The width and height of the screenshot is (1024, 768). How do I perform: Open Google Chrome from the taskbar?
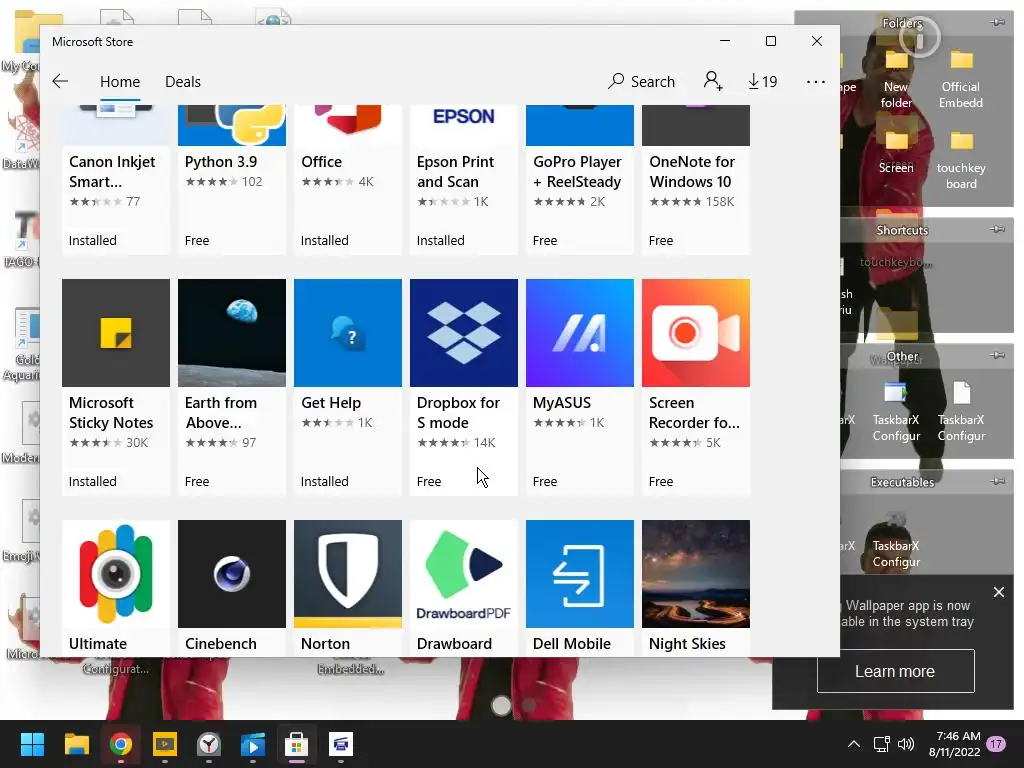pyautogui.click(x=121, y=744)
